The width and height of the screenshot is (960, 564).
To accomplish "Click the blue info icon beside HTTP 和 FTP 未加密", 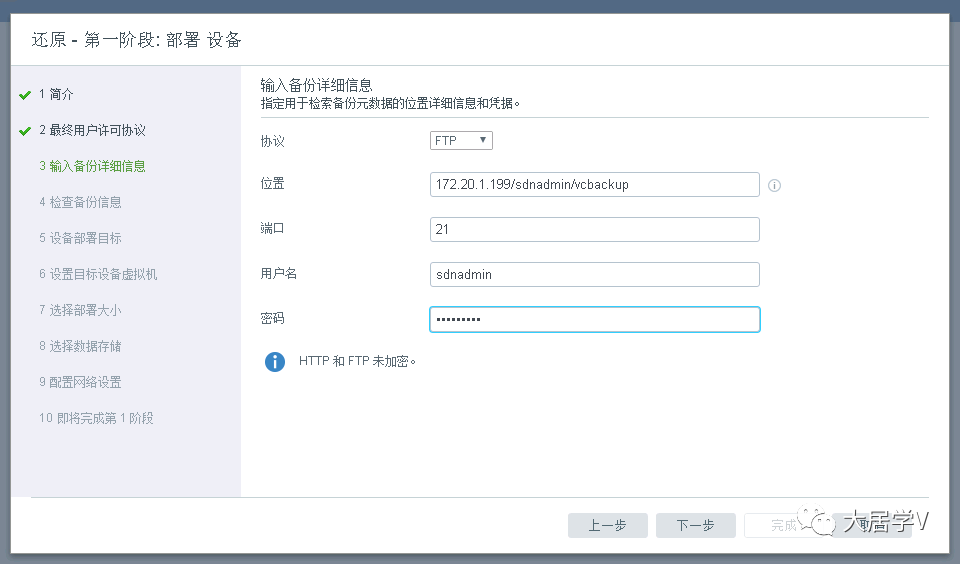I will [x=275, y=361].
